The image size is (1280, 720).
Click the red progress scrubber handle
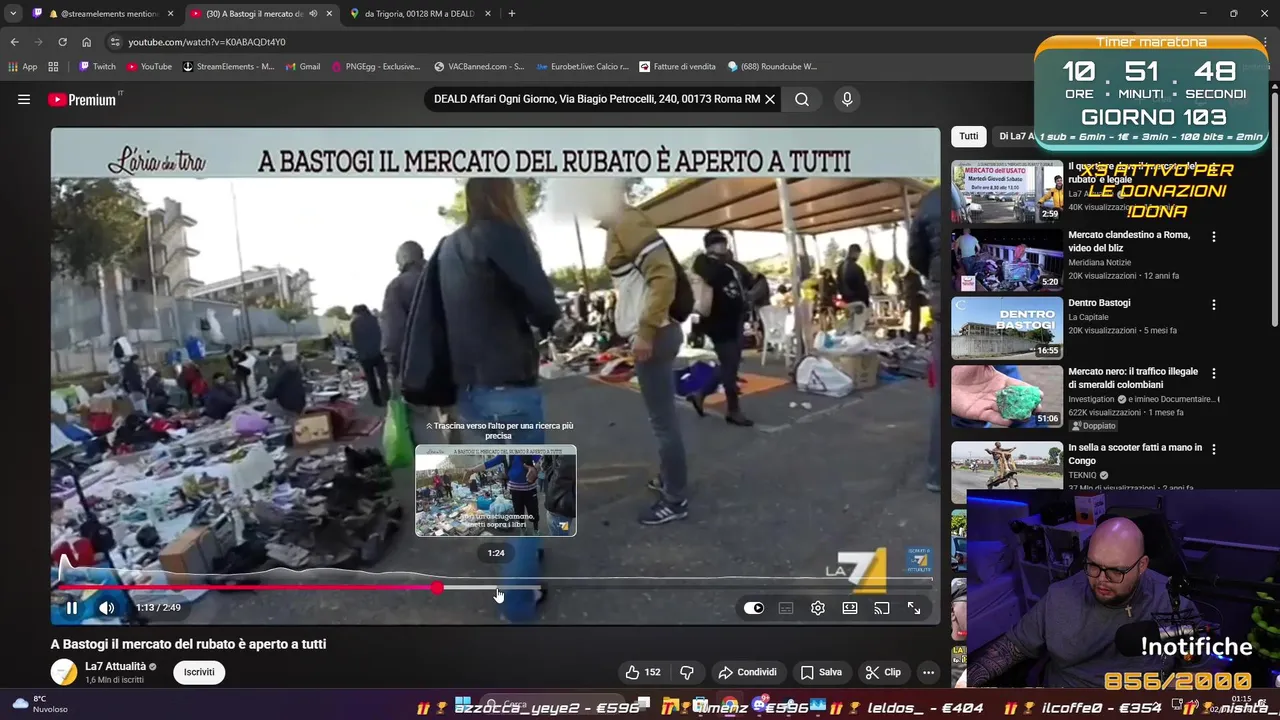click(x=437, y=588)
